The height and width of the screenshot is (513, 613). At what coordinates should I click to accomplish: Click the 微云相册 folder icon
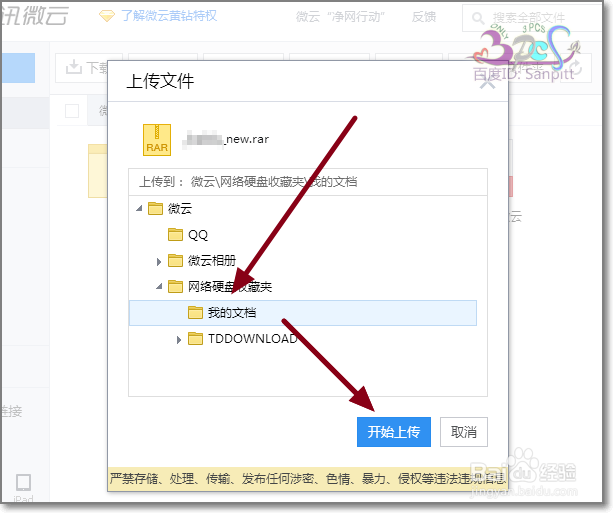point(176,260)
